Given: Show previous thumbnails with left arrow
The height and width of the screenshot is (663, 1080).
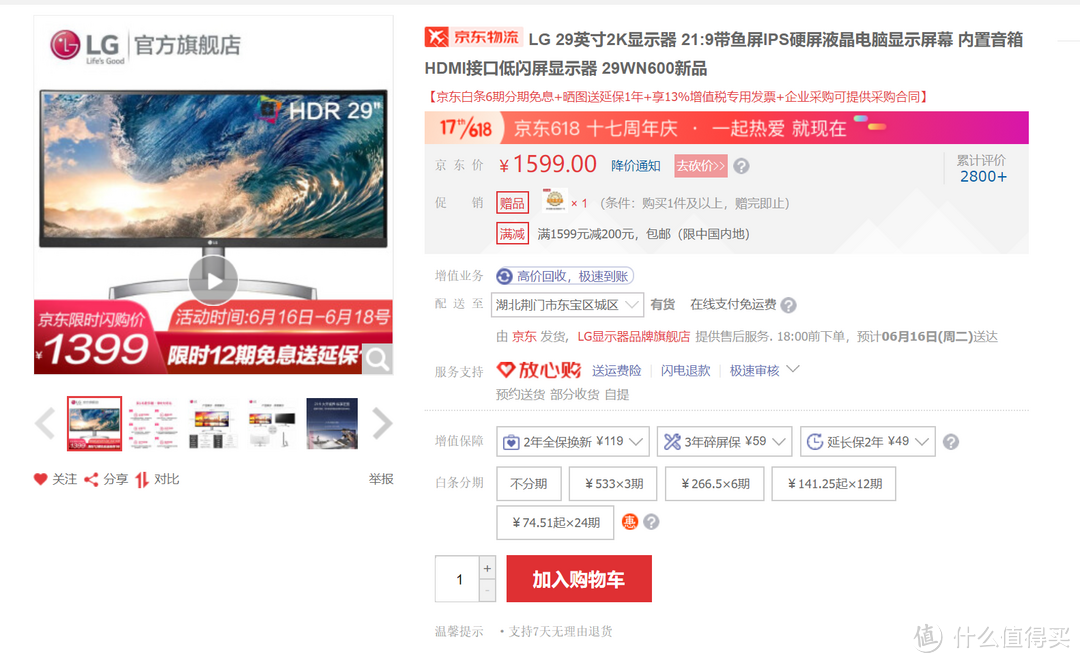Looking at the screenshot, I should tap(45, 423).
